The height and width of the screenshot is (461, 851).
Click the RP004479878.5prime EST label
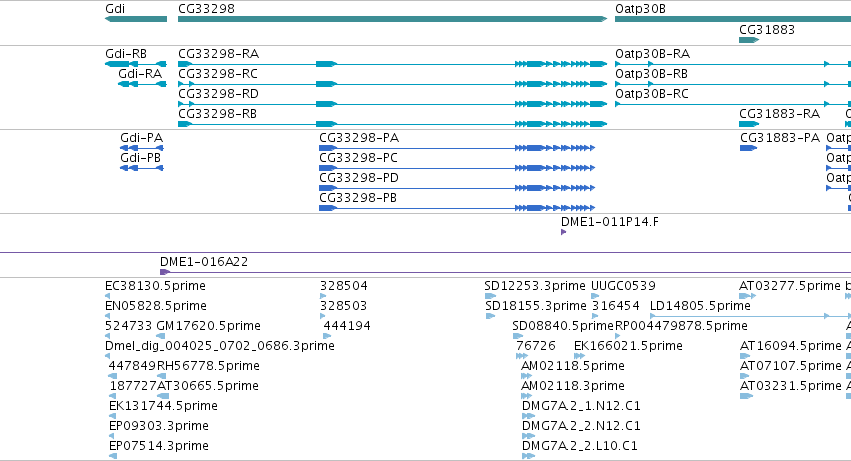pos(681,326)
